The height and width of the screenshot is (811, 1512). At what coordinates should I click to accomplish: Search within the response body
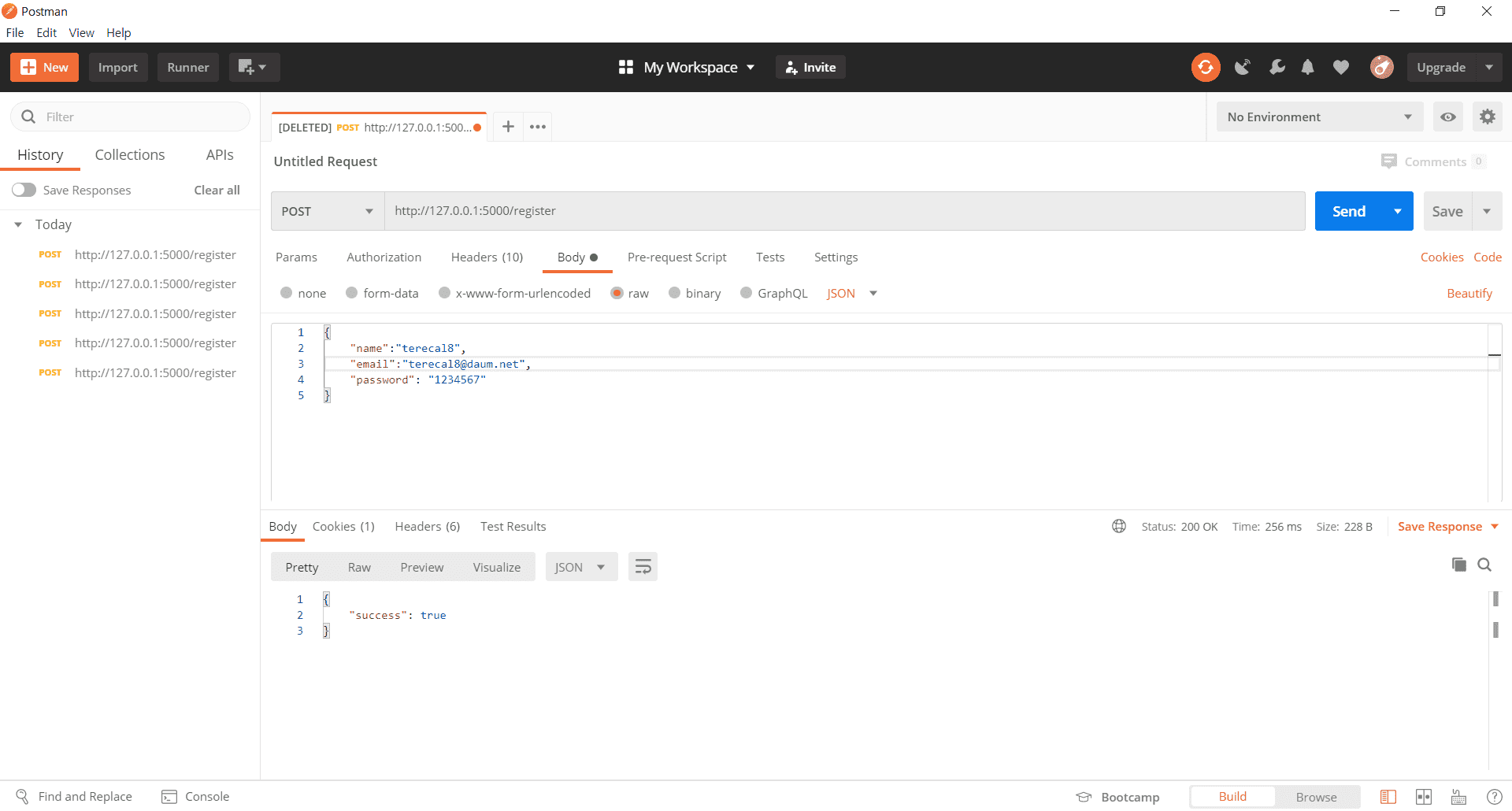(1484, 565)
